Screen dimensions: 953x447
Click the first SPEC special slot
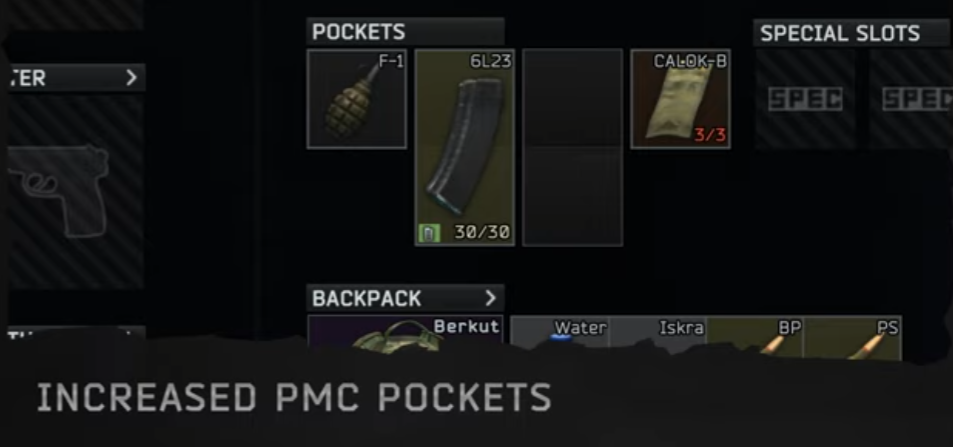tap(805, 99)
